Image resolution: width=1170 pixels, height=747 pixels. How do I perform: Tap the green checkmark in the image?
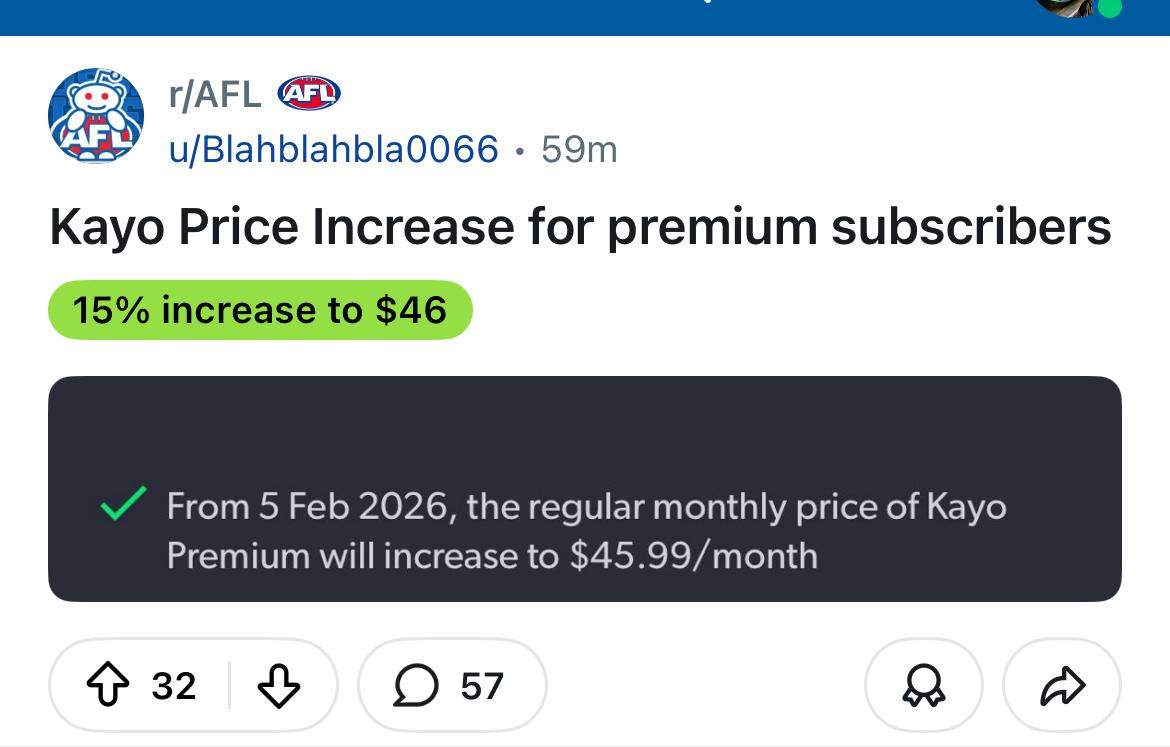click(124, 506)
